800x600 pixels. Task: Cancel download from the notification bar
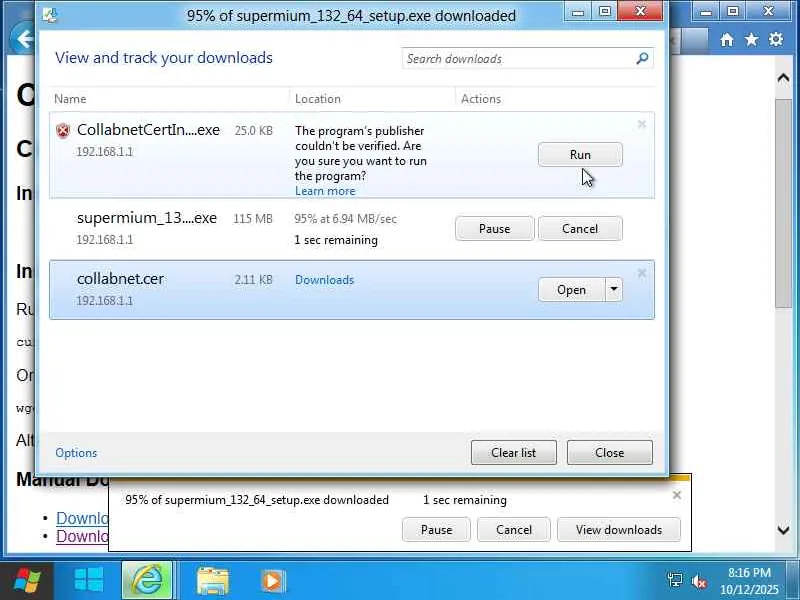(x=514, y=530)
